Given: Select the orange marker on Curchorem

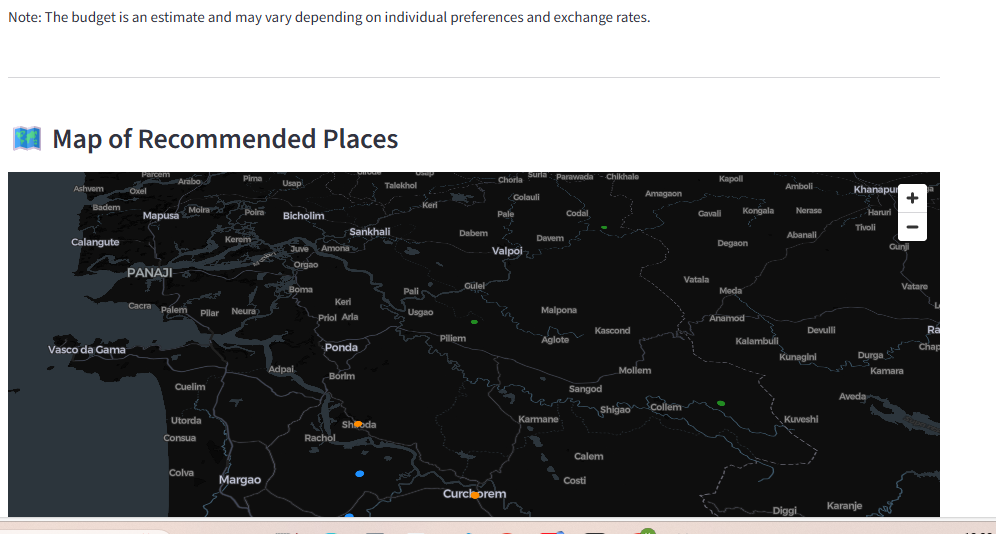Looking at the screenshot, I should [x=475, y=494].
